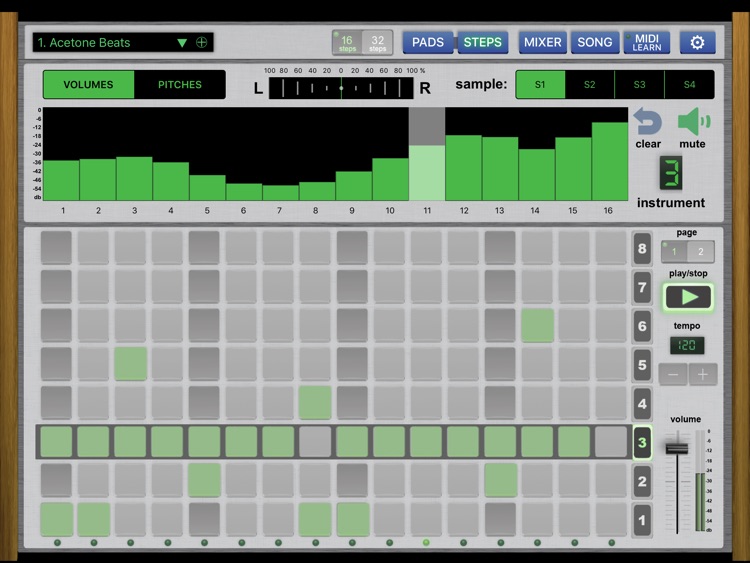This screenshot has height=563, width=750.
Task: Select sample S3
Action: (640, 85)
